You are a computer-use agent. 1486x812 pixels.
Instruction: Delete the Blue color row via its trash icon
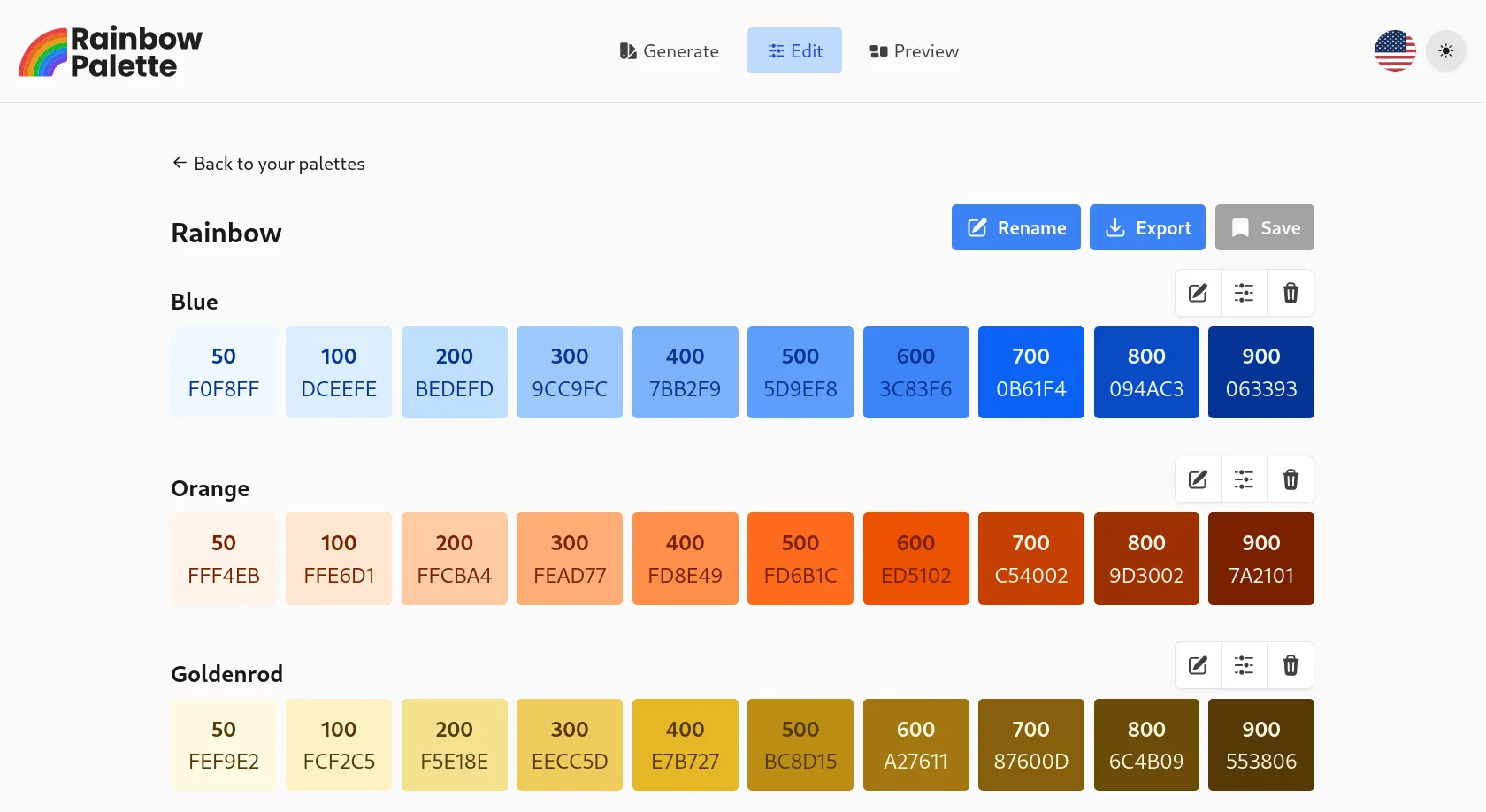point(1291,292)
